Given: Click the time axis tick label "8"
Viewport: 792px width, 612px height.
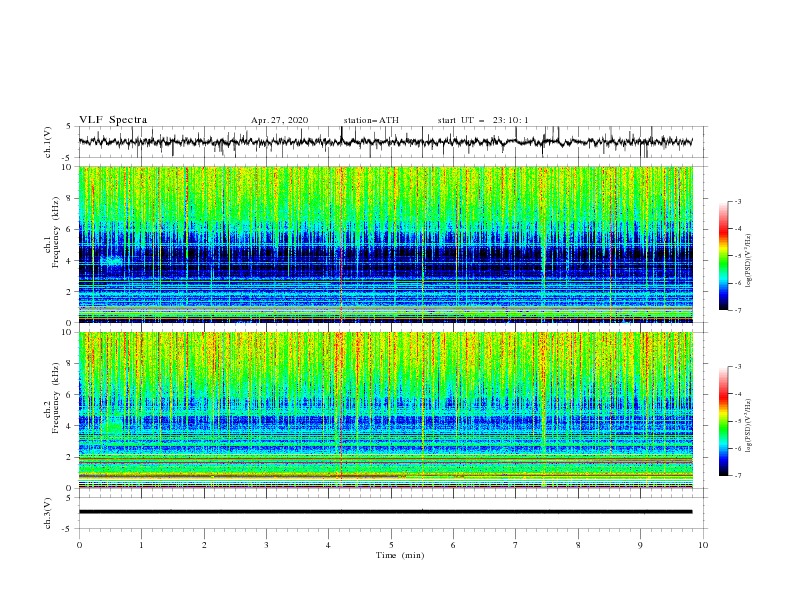Looking at the screenshot, I should click(578, 545).
